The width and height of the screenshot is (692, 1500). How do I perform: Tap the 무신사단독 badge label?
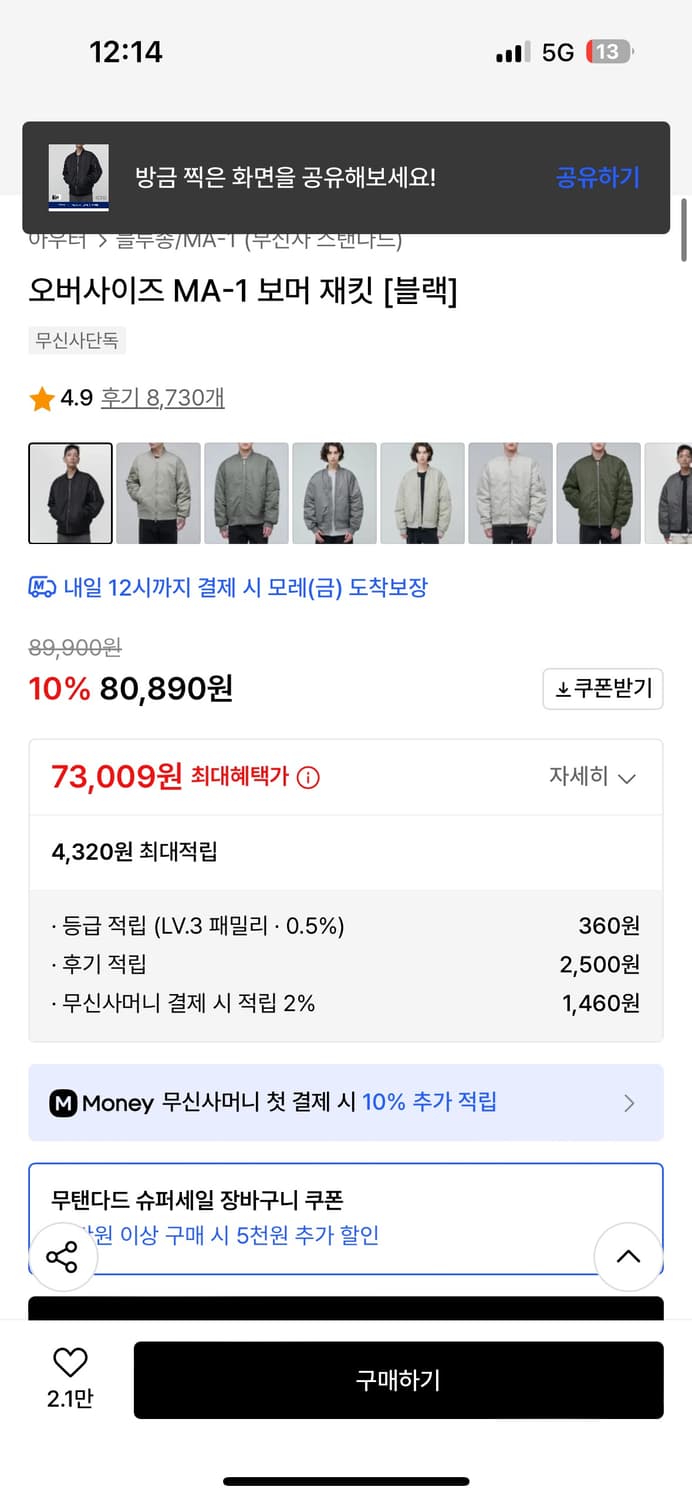click(77, 341)
